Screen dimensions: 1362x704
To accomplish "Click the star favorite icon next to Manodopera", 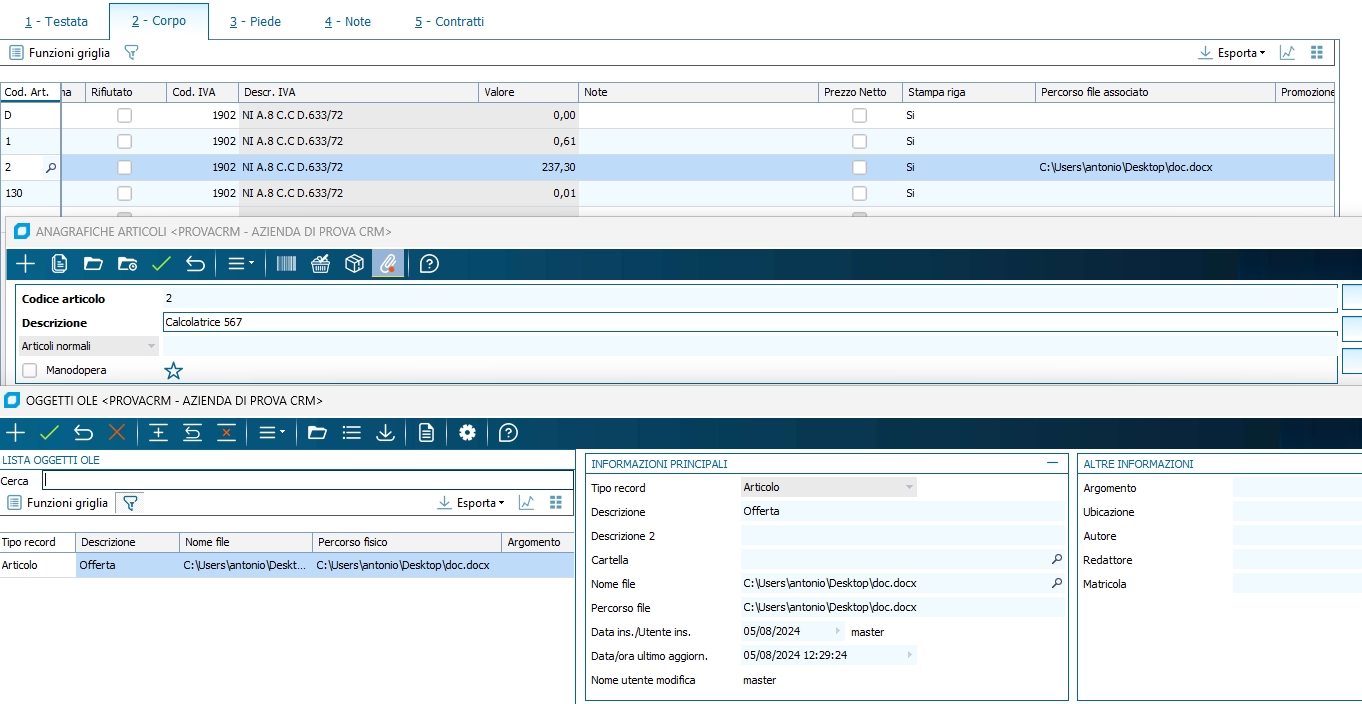I will click(174, 371).
